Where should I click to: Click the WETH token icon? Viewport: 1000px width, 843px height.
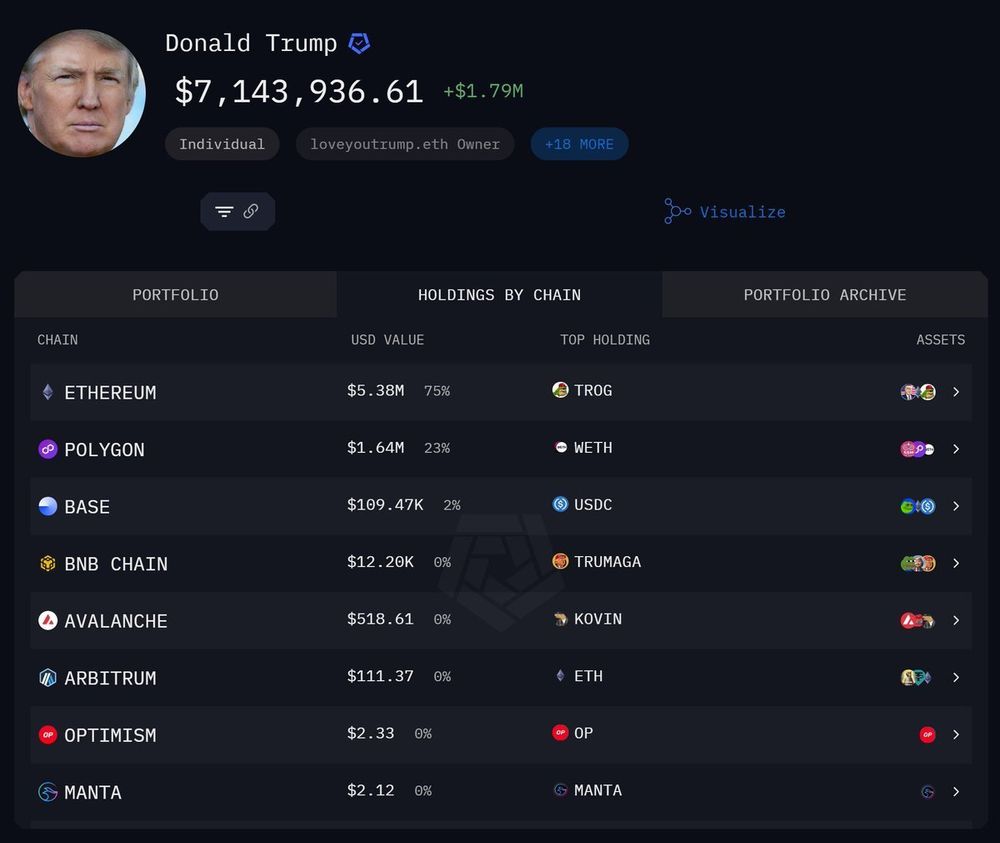point(561,447)
